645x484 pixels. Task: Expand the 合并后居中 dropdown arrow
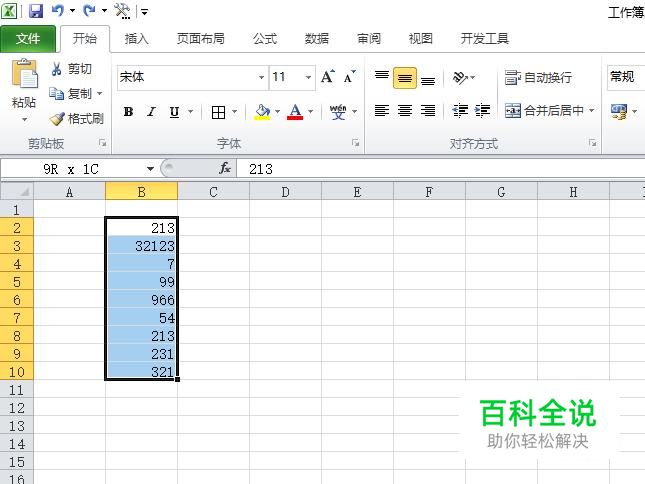point(592,110)
